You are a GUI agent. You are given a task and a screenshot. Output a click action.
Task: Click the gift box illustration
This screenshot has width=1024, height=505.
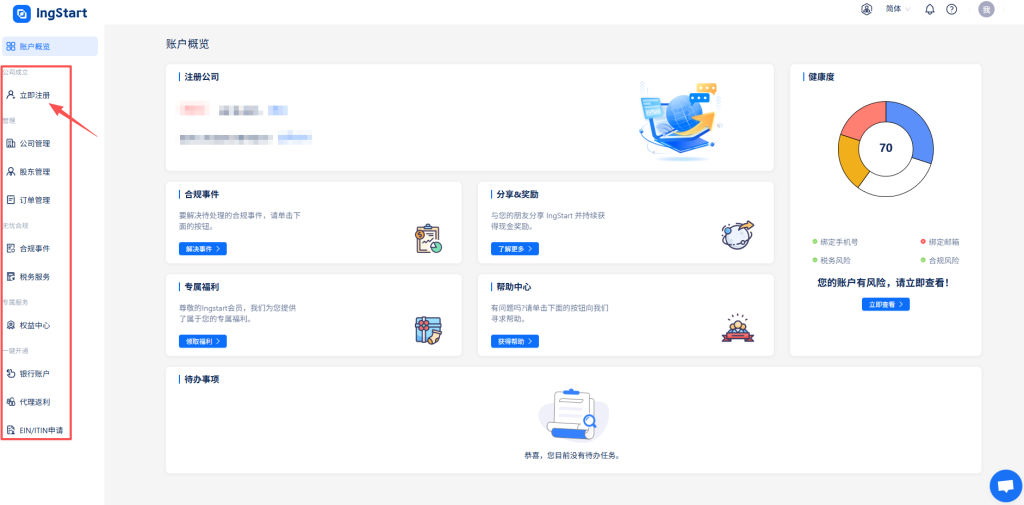coord(428,331)
